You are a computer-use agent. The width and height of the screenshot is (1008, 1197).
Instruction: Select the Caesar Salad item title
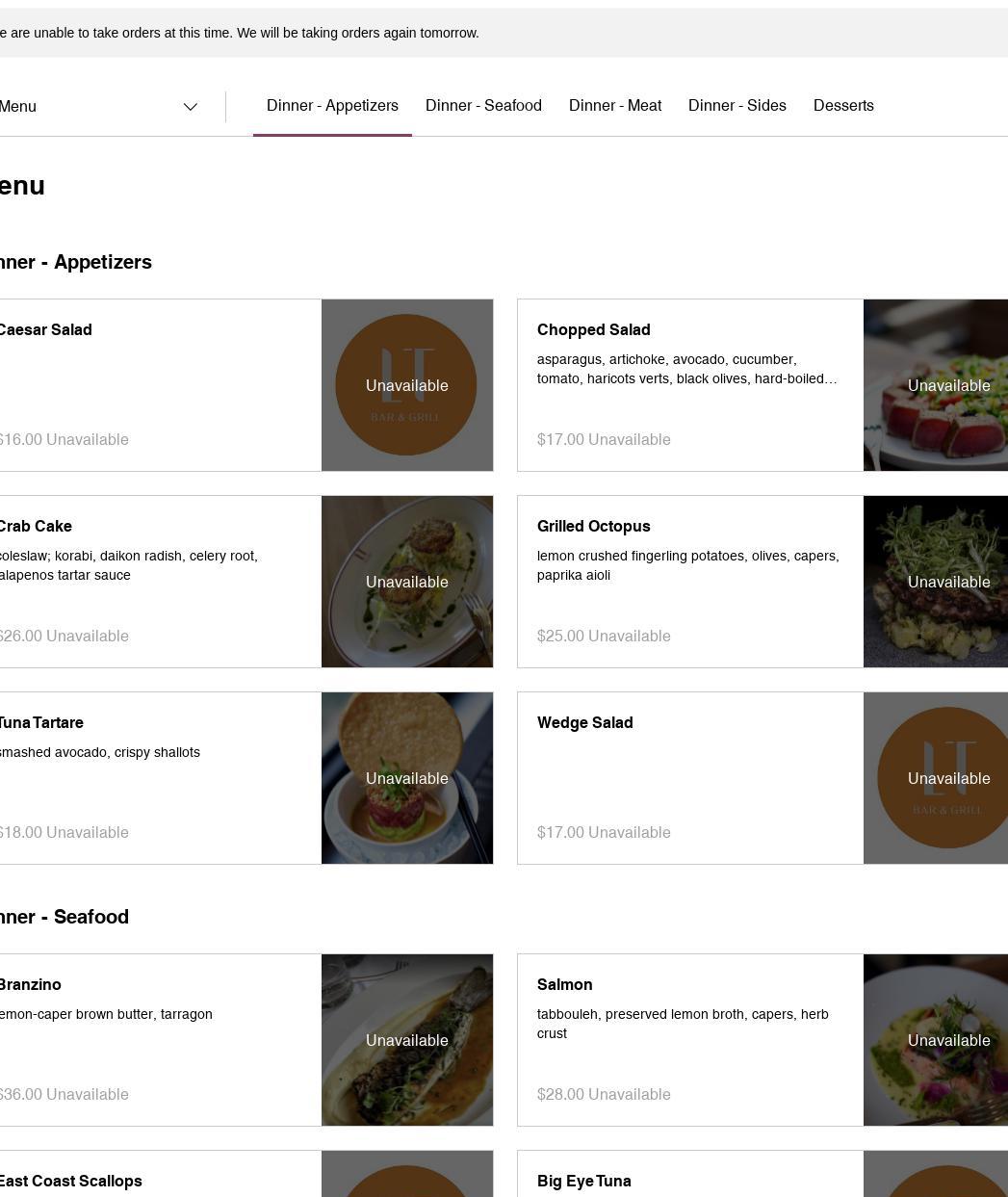tap(45, 330)
